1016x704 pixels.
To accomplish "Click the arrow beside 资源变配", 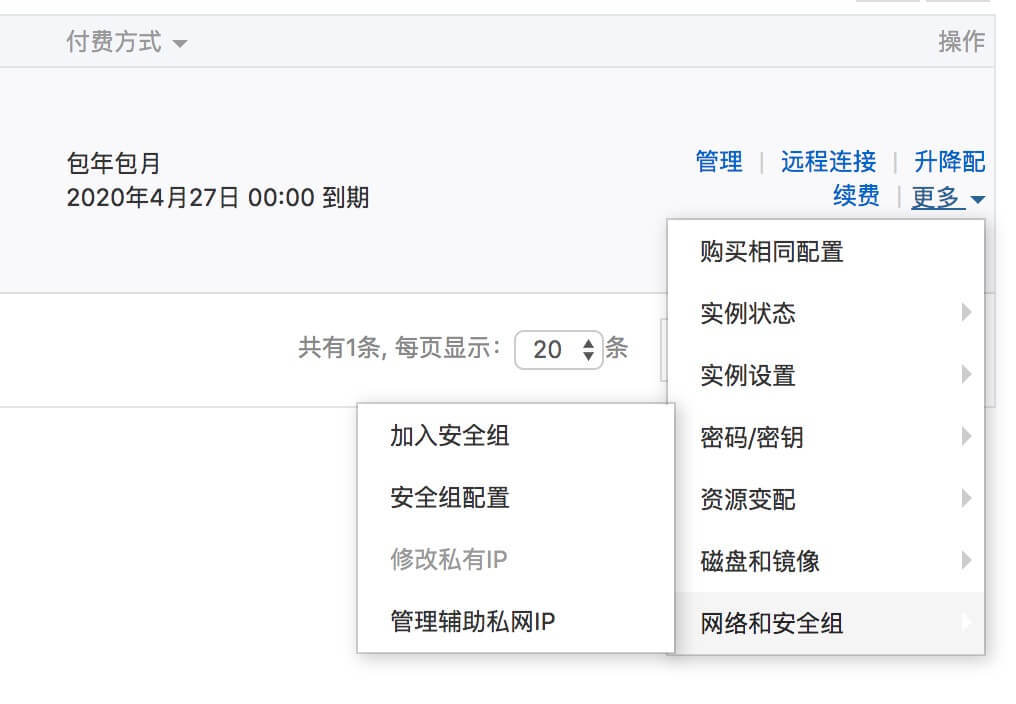I will [x=966, y=498].
